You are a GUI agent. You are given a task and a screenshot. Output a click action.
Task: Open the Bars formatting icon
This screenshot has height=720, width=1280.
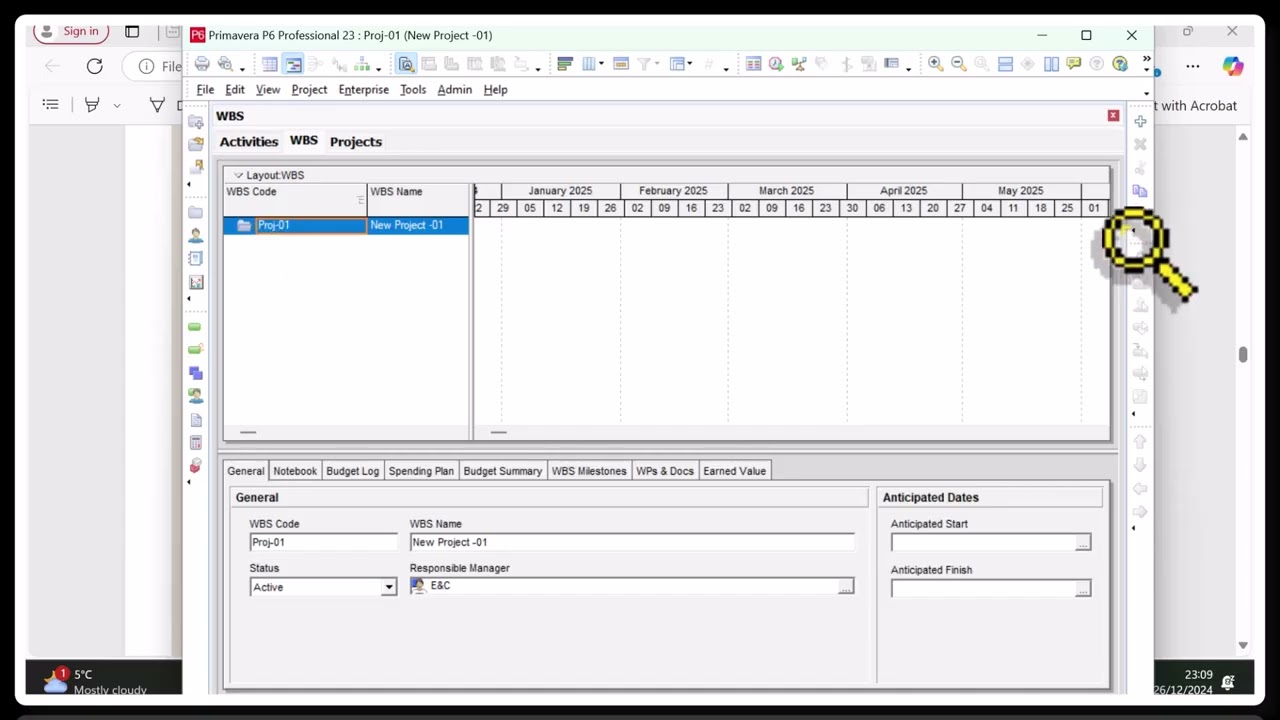[x=565, y=64]
